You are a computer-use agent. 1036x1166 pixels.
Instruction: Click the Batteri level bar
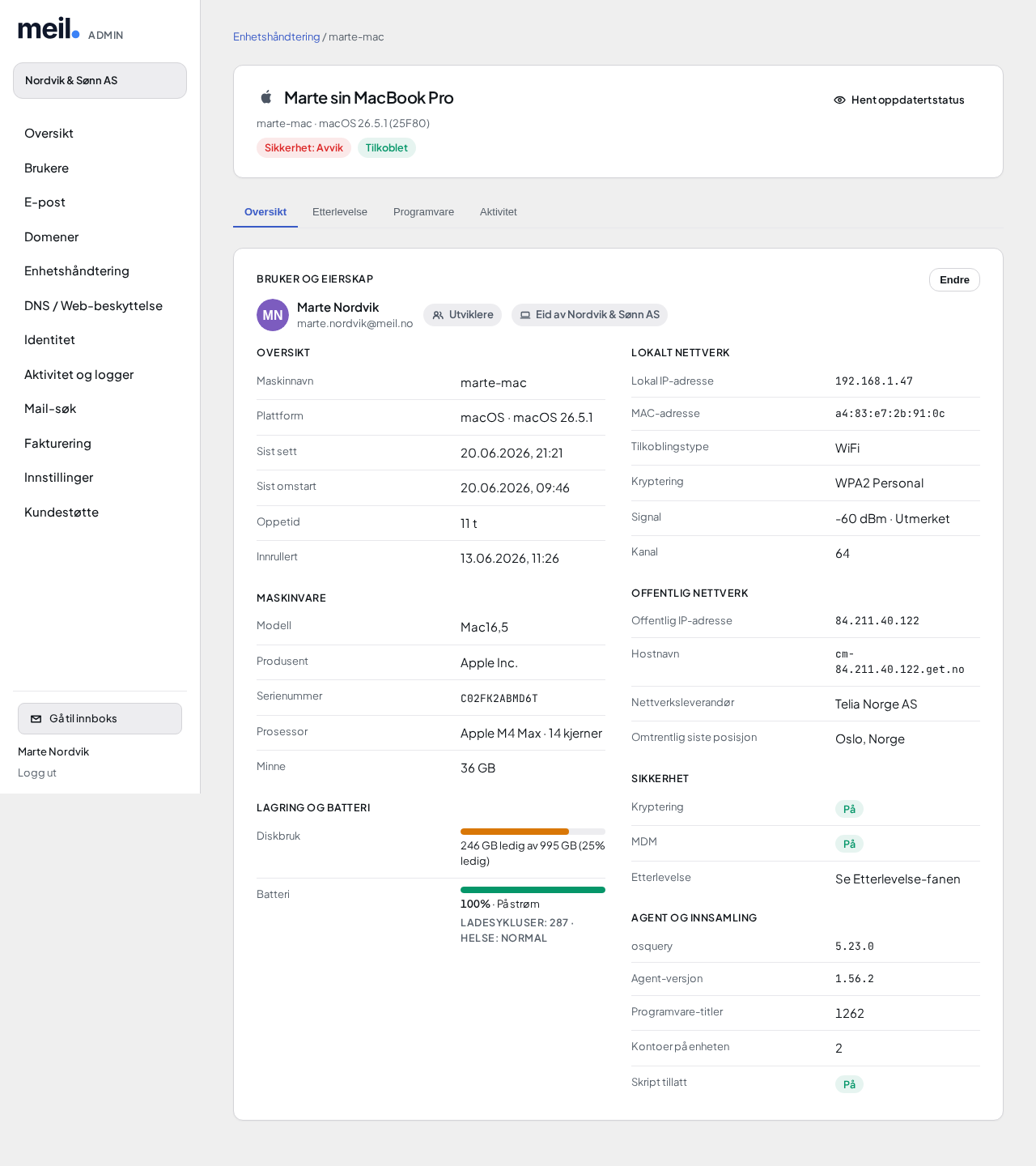pyautogui.click(x=533, y=890)
